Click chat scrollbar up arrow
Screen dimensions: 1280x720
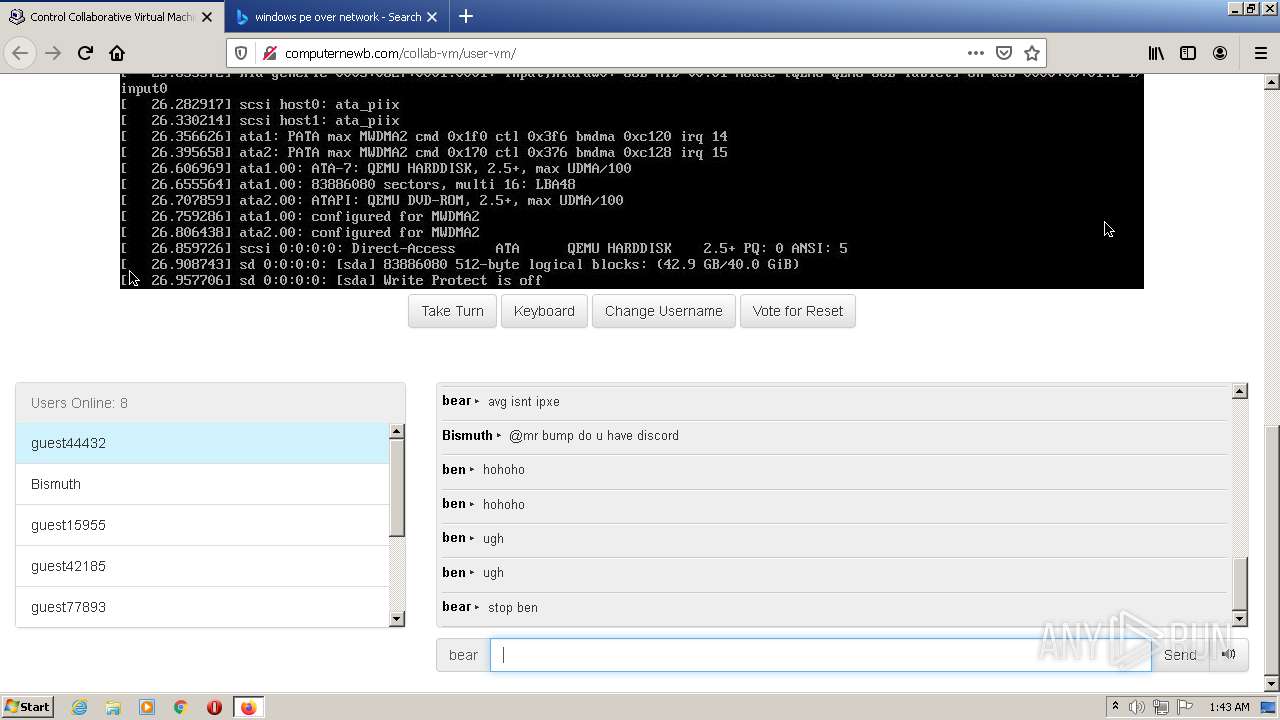point(1240,391)
